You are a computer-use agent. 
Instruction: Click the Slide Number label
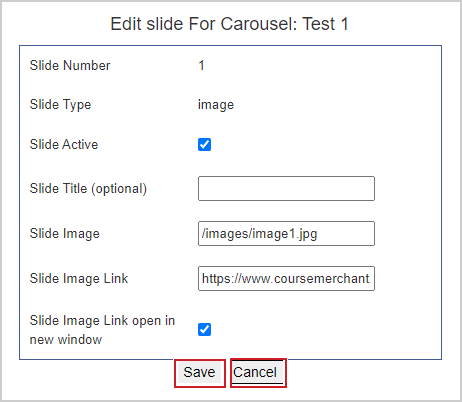(70, 65)
